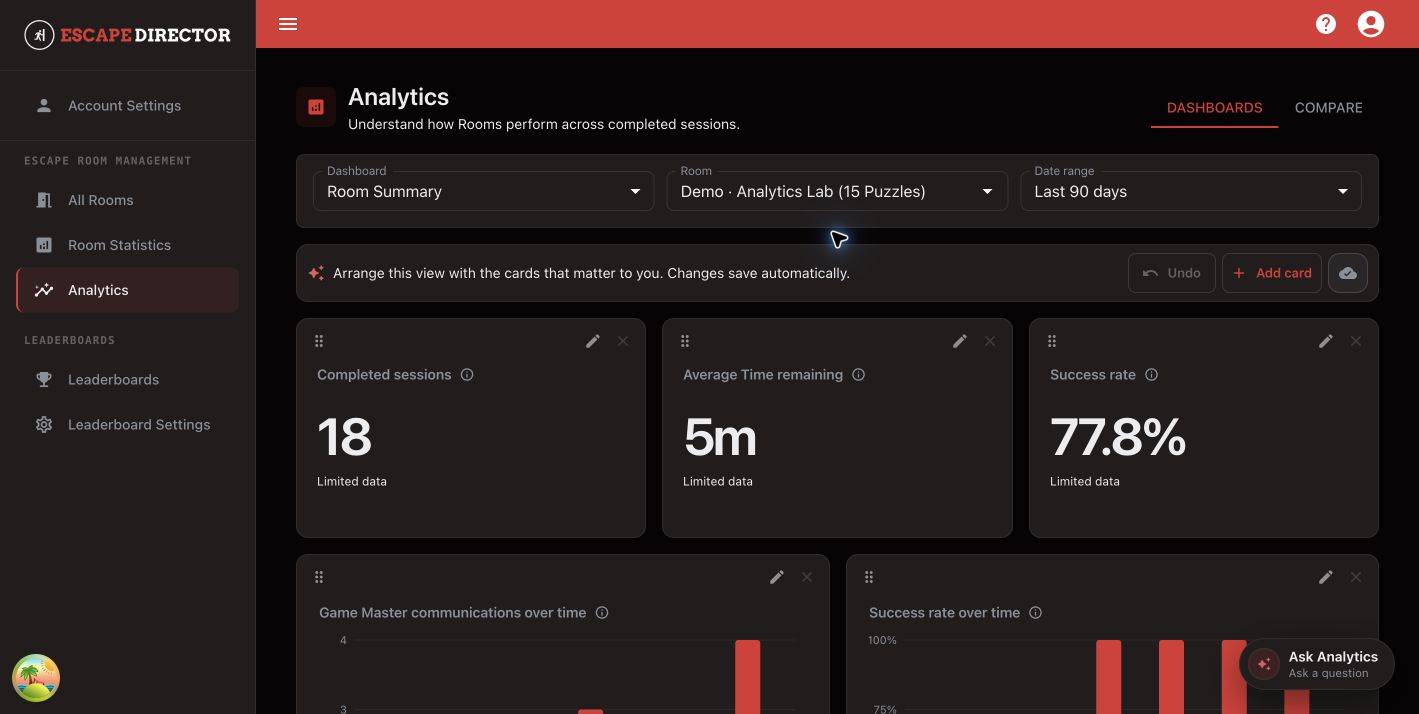
Task: Open the Dashboard dropdown showing Room Summary
Action: (484, 191)
